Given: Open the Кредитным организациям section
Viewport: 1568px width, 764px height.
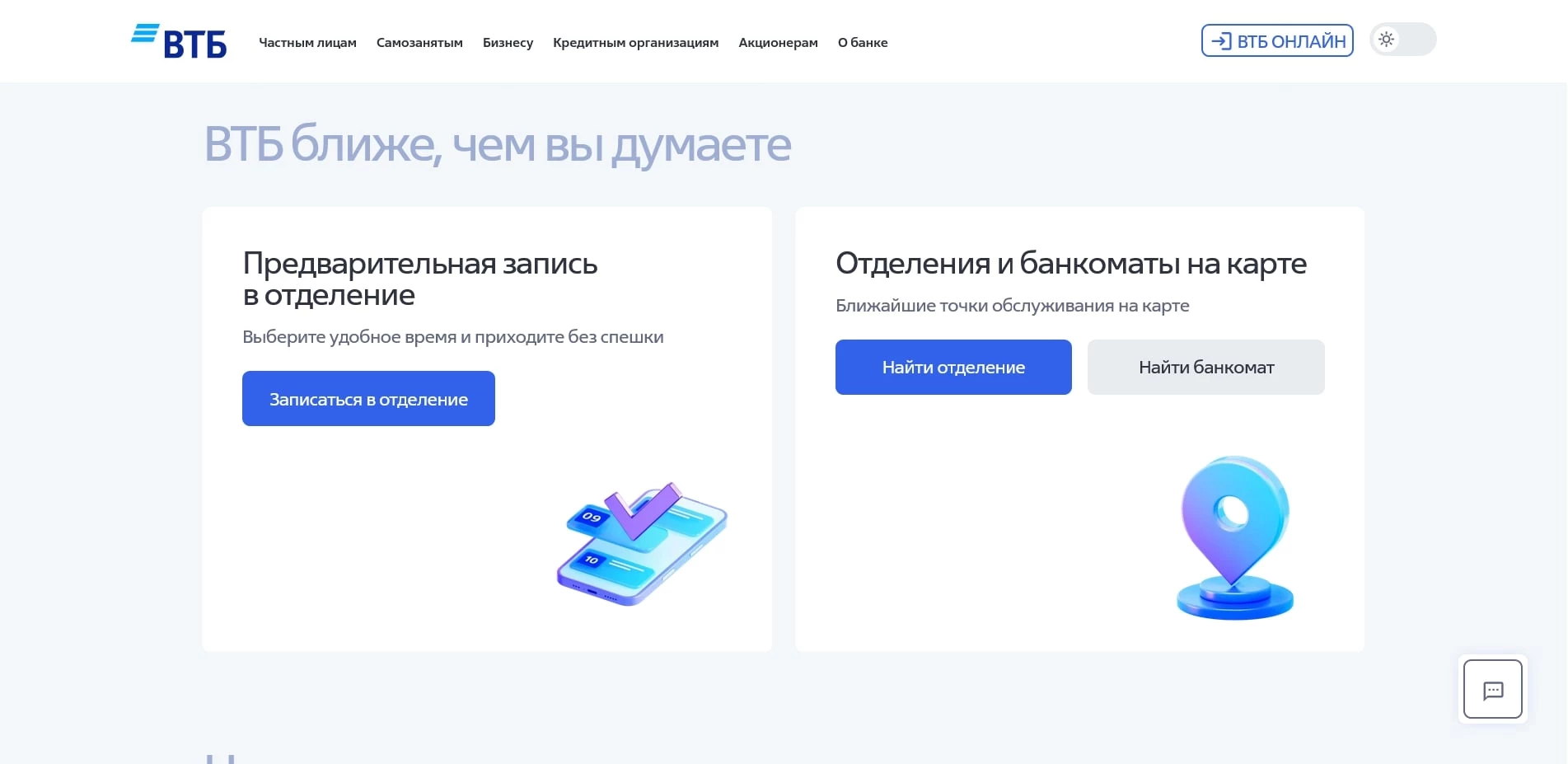Looking at the screenshot, I should (x=635, y=42).
